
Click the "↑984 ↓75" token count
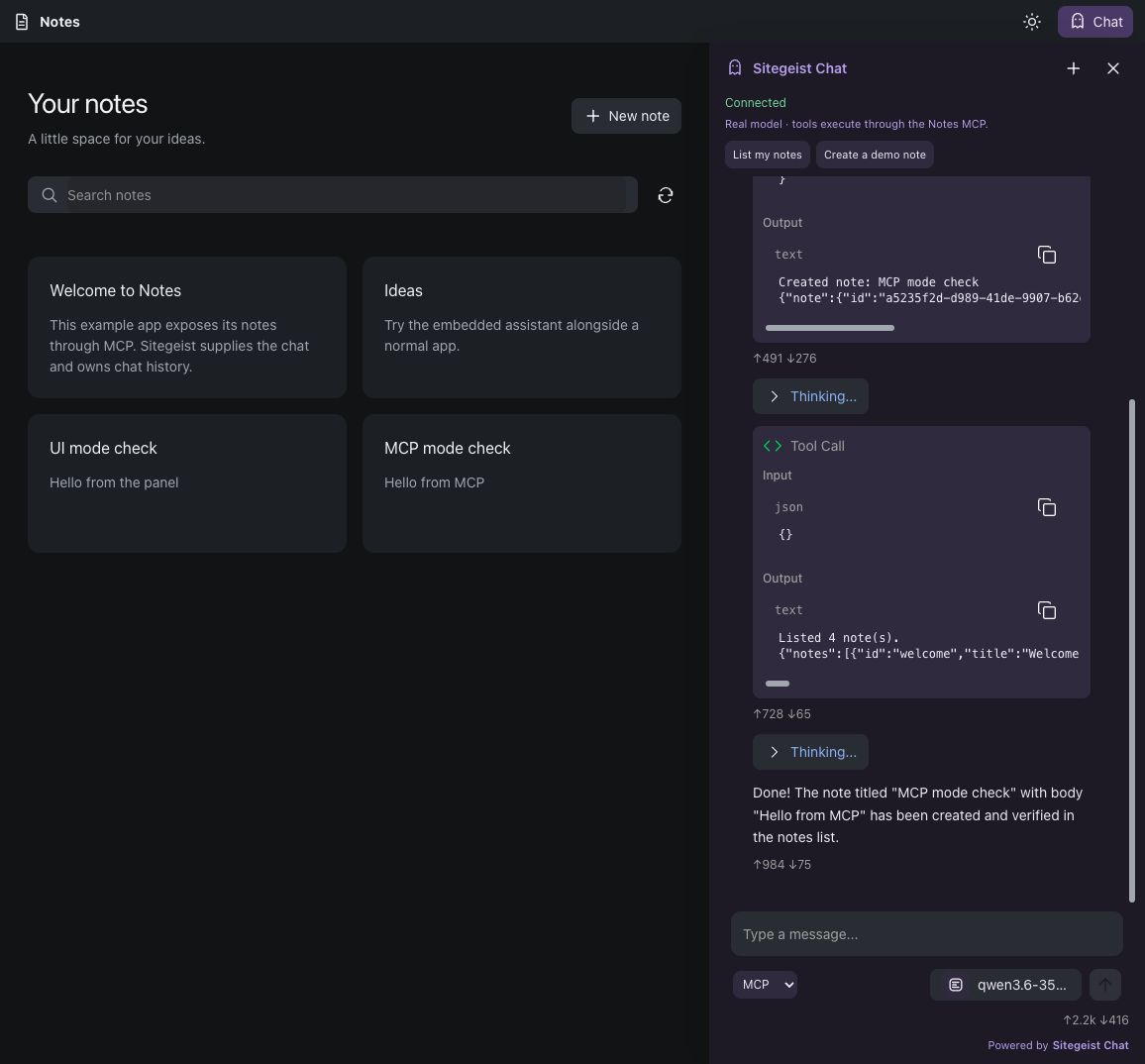(781, 865)
